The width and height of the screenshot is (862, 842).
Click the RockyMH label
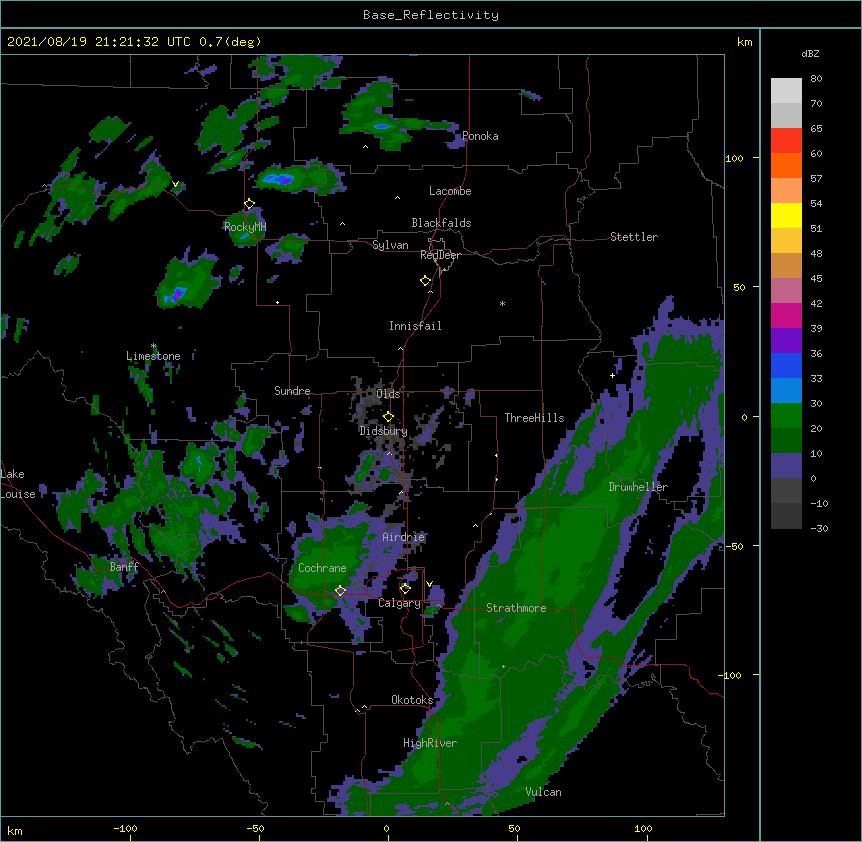coord(245,227)
